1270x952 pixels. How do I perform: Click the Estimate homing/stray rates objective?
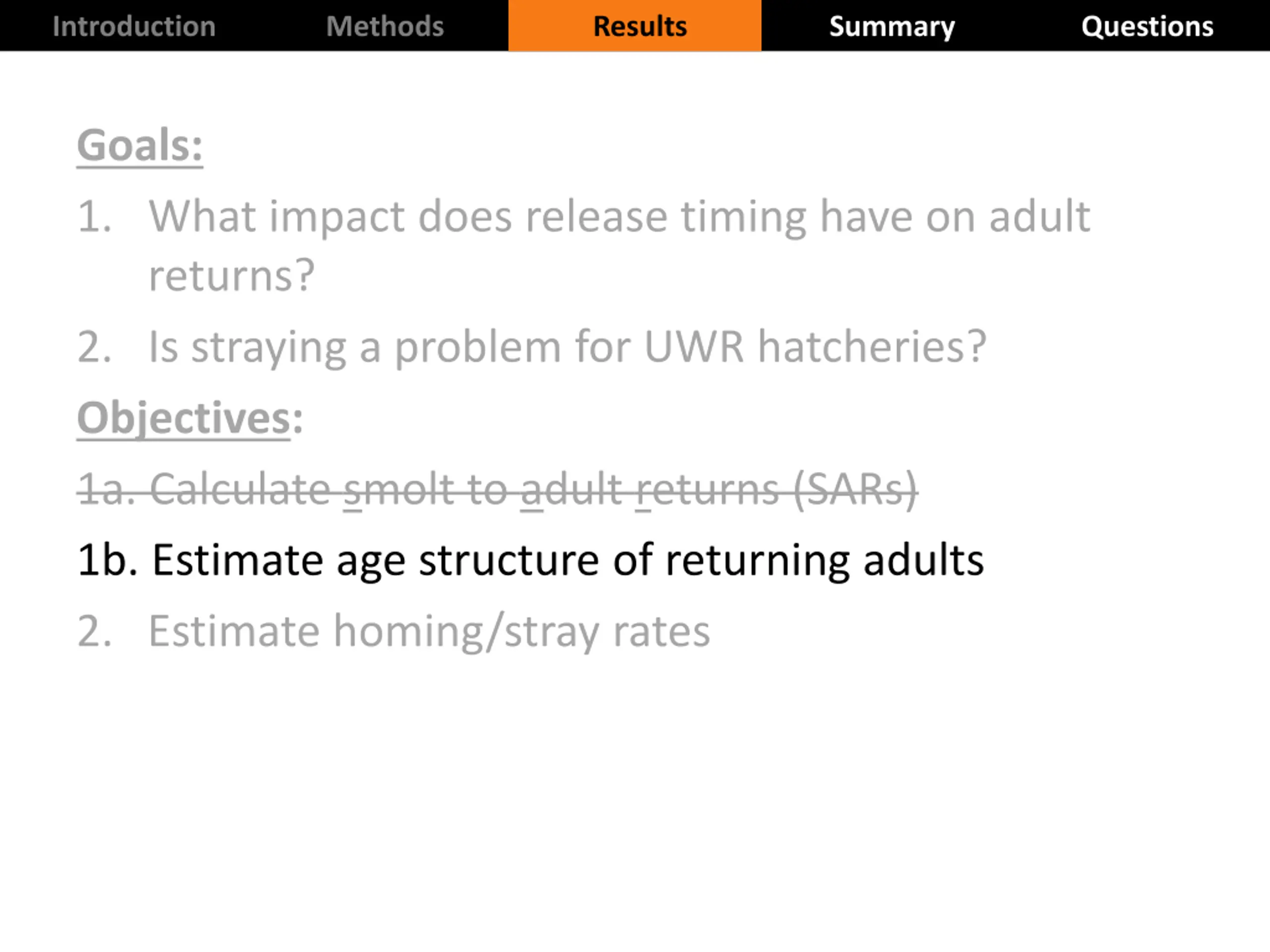coord(394,632)
